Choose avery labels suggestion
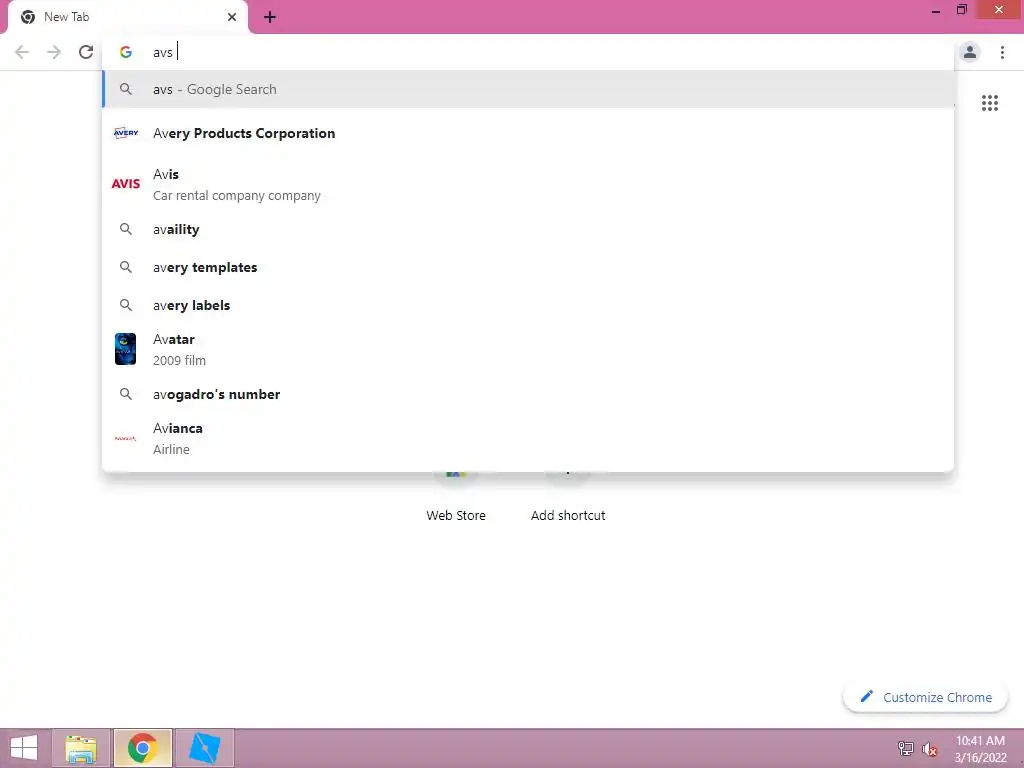1024x768 pixels. pyautogui.click(x=528, y=305)
